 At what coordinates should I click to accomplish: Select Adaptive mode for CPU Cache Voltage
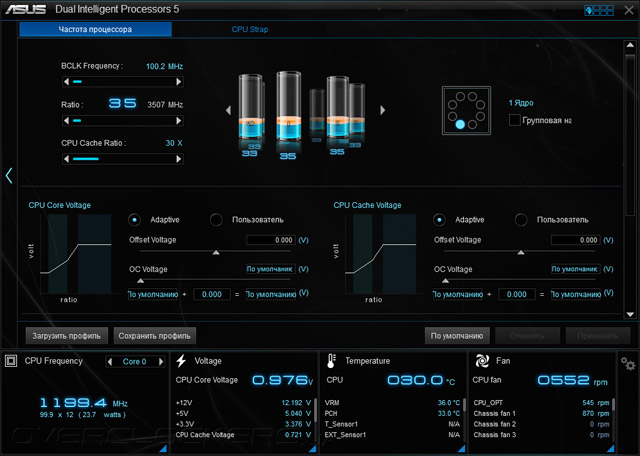coord(439,220)
